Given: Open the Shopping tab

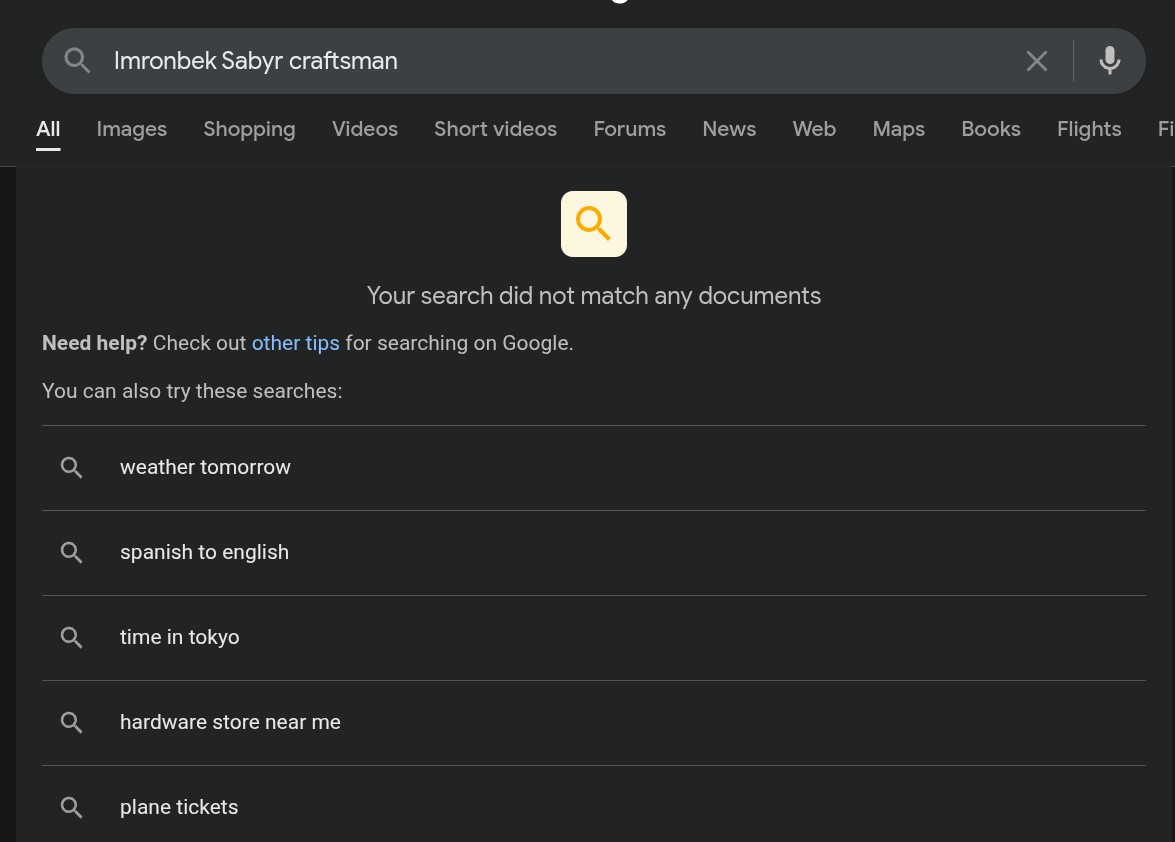Looking at the screenshot, I should 250,129.
